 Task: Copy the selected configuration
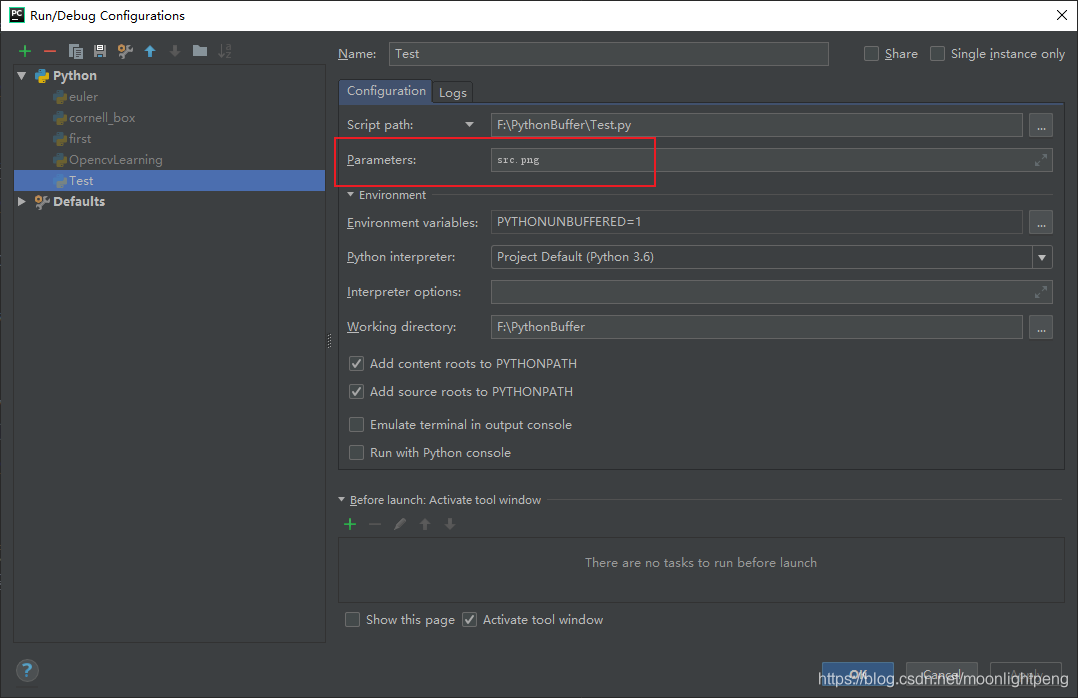76,51
